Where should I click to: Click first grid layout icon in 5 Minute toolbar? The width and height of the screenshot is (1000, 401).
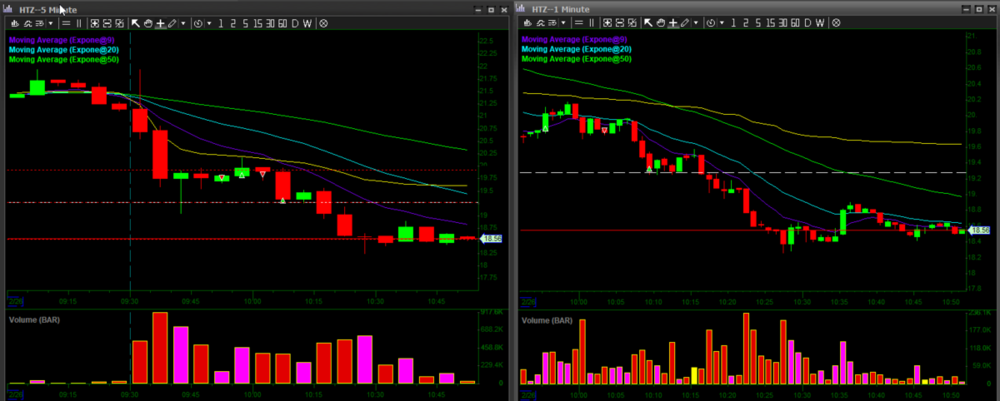pos(94,22)
